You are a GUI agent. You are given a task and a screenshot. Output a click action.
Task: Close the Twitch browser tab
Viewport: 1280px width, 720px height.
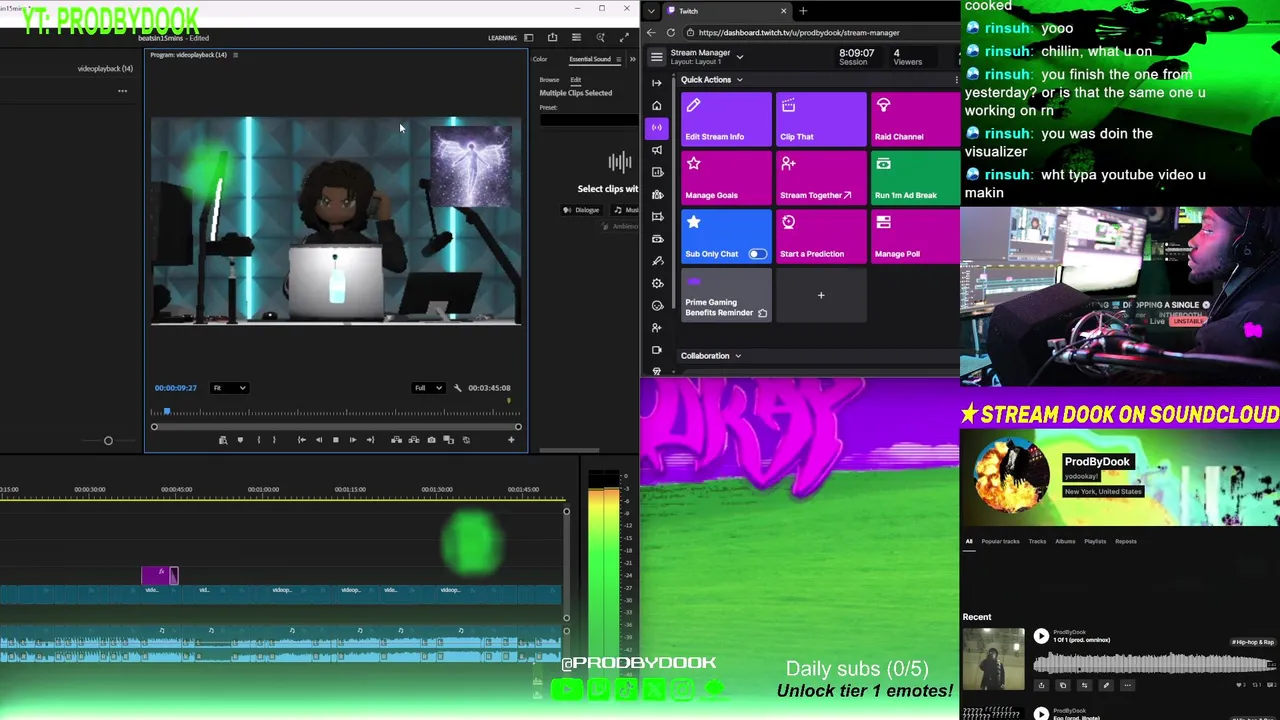[x=783, y=11]
